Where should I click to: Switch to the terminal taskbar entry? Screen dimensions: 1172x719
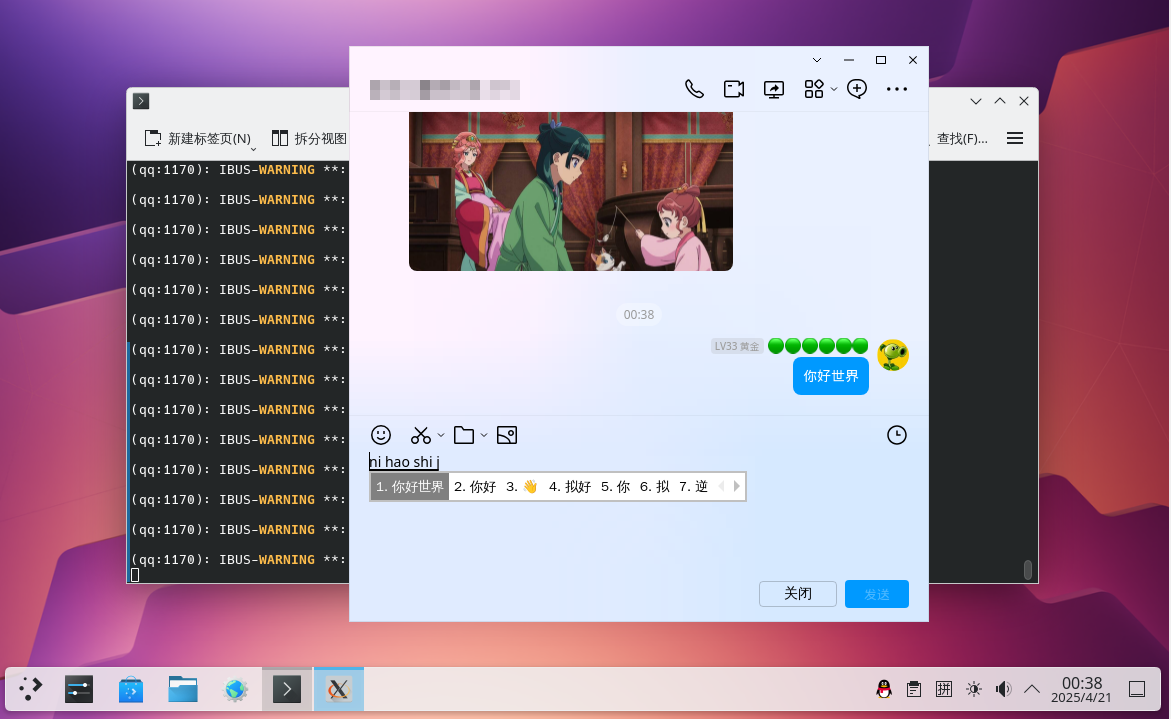287,688
